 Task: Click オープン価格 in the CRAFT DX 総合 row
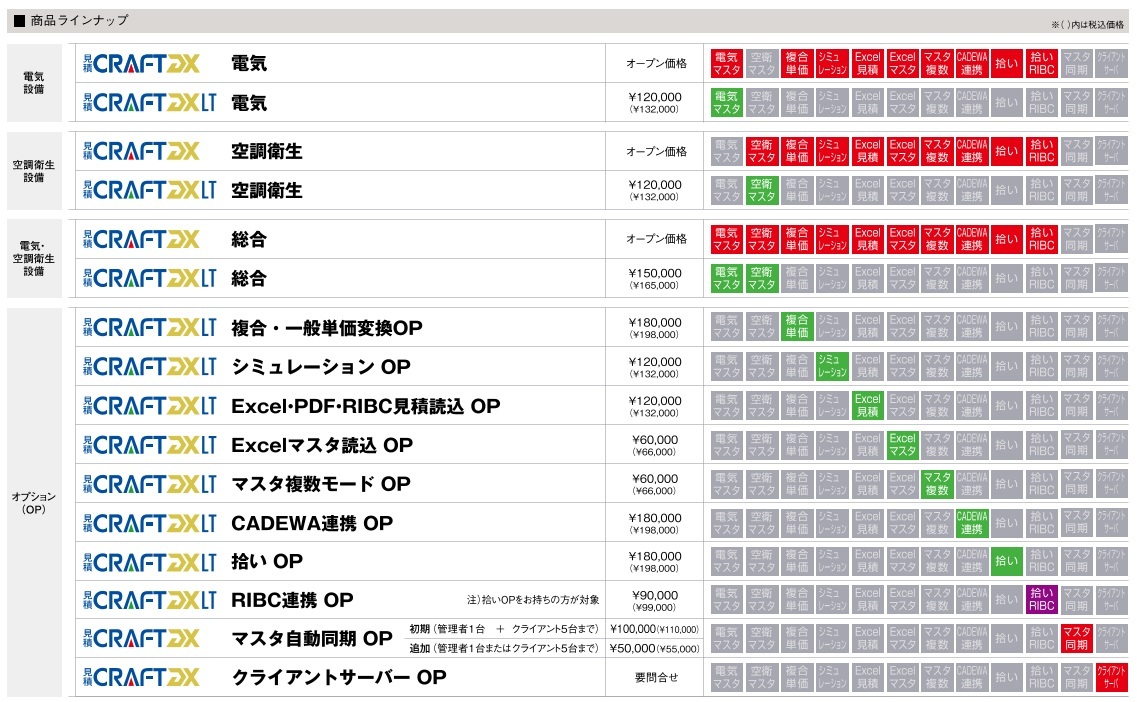click(656, 239)
